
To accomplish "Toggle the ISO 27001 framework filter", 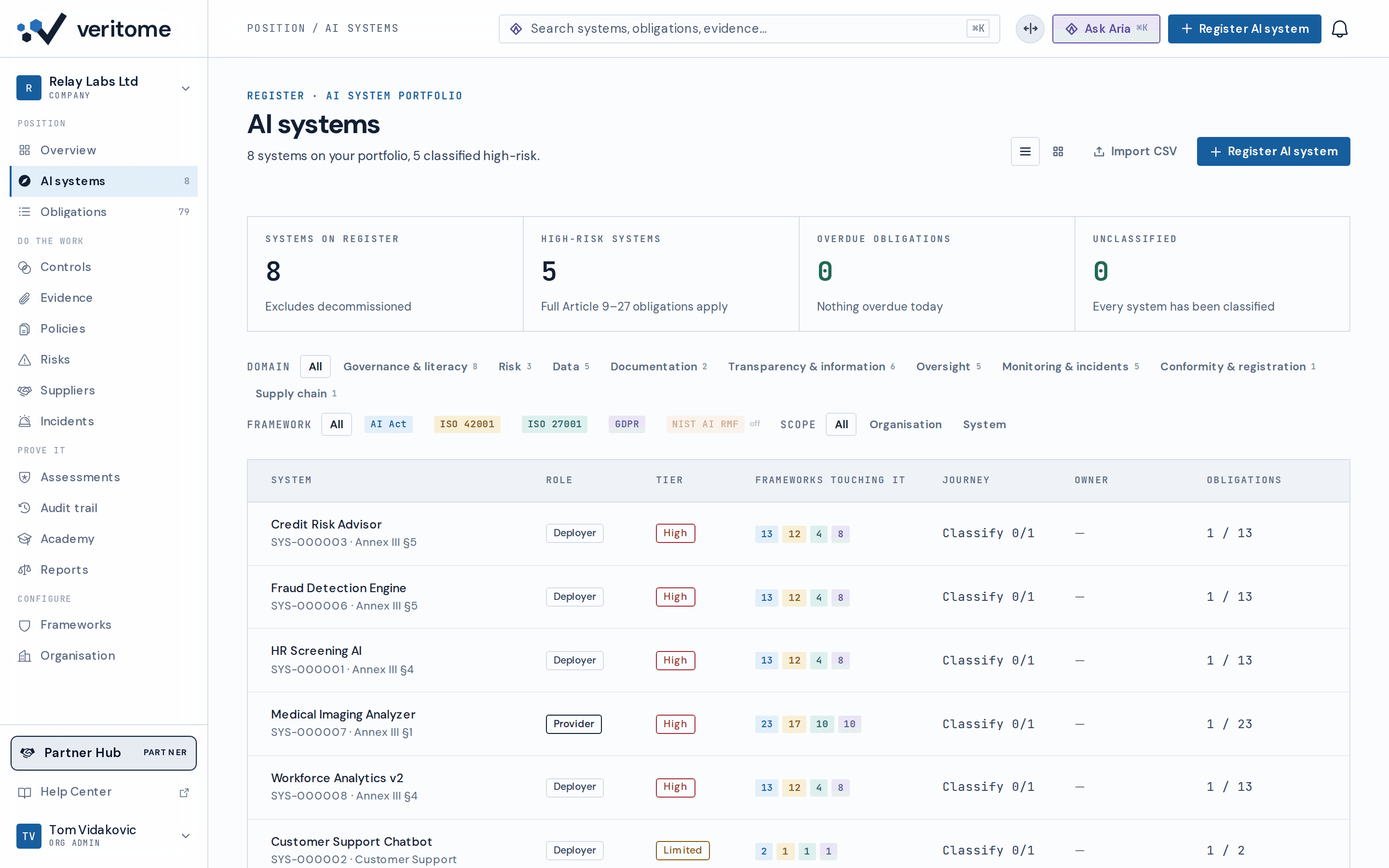I will coord(555,424).
